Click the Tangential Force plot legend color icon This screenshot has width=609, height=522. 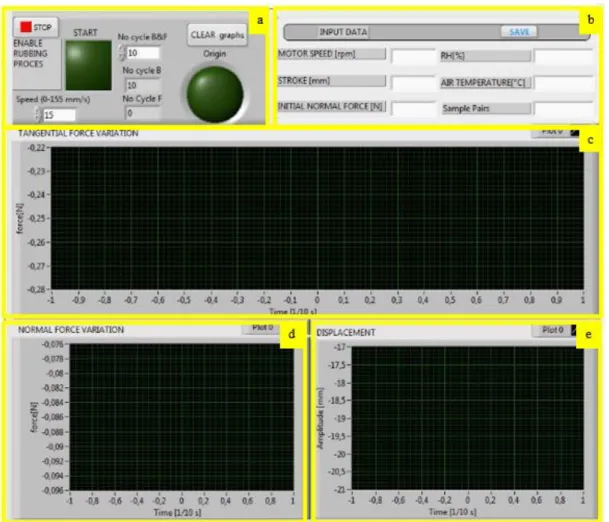pos(575,132)
